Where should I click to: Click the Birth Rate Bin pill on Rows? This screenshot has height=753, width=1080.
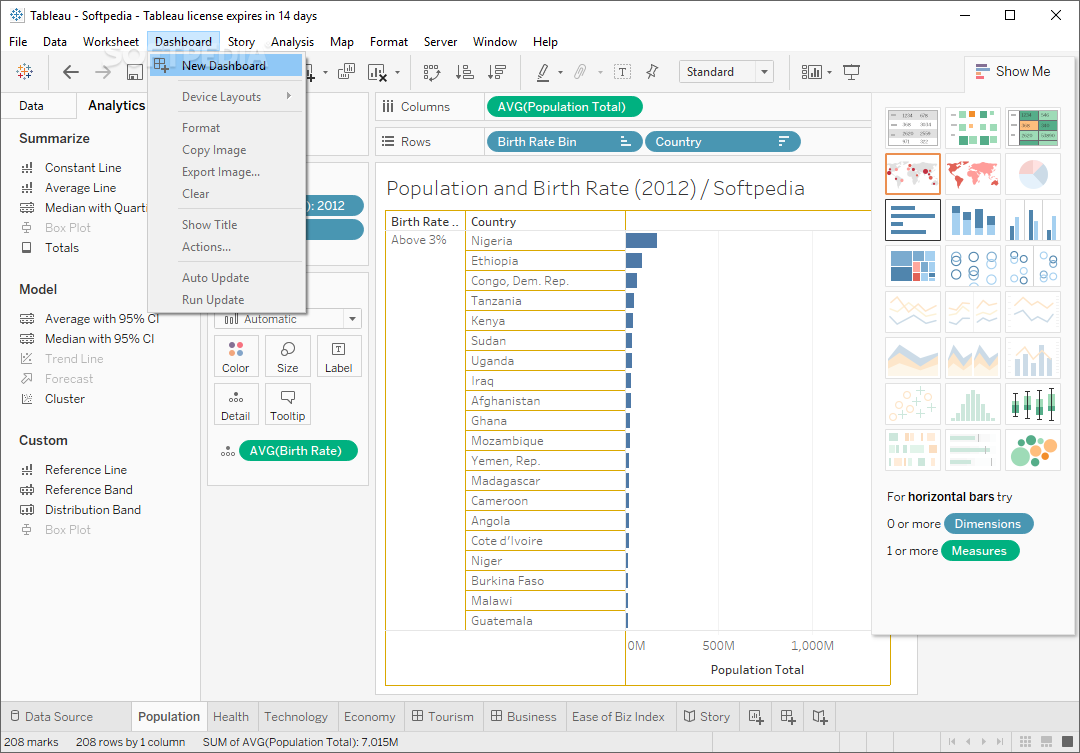[x=564, y=141]
